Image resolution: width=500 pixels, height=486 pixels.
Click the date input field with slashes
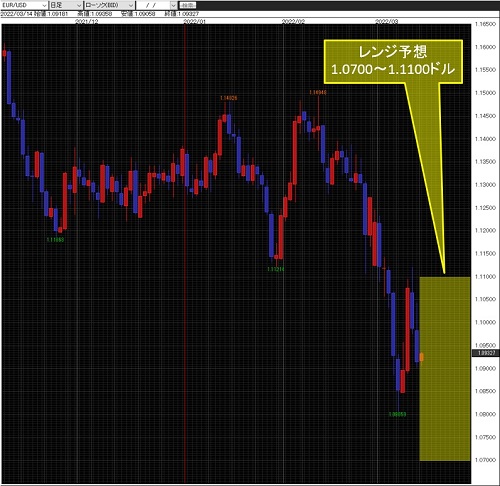pos(153,5)
